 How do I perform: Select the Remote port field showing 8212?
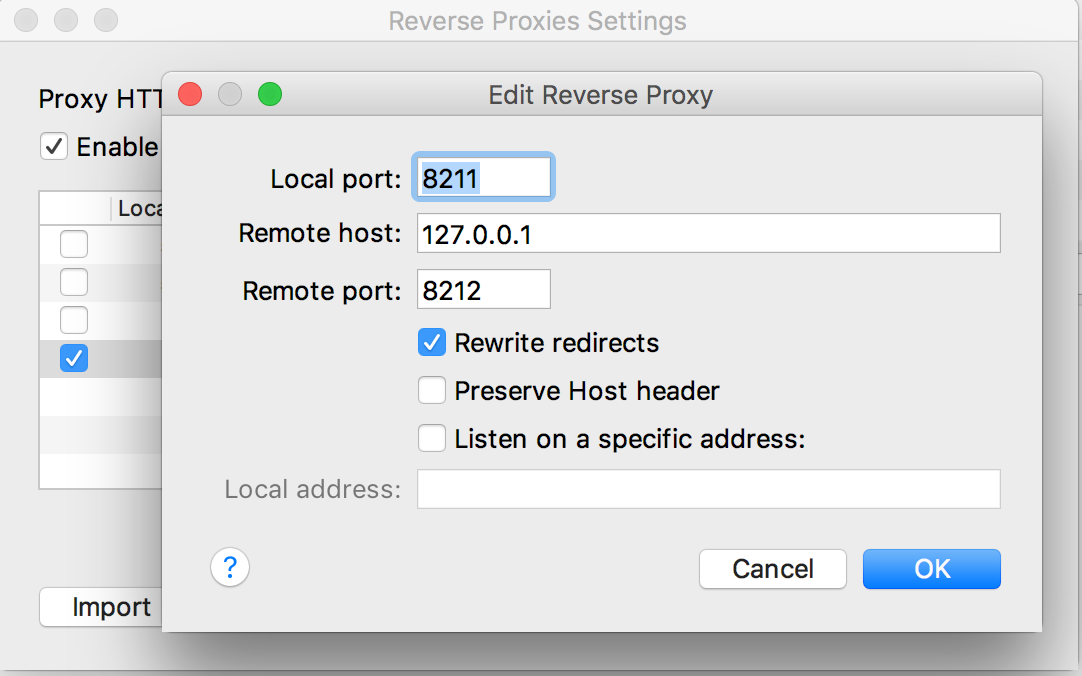tap(484, 291)
